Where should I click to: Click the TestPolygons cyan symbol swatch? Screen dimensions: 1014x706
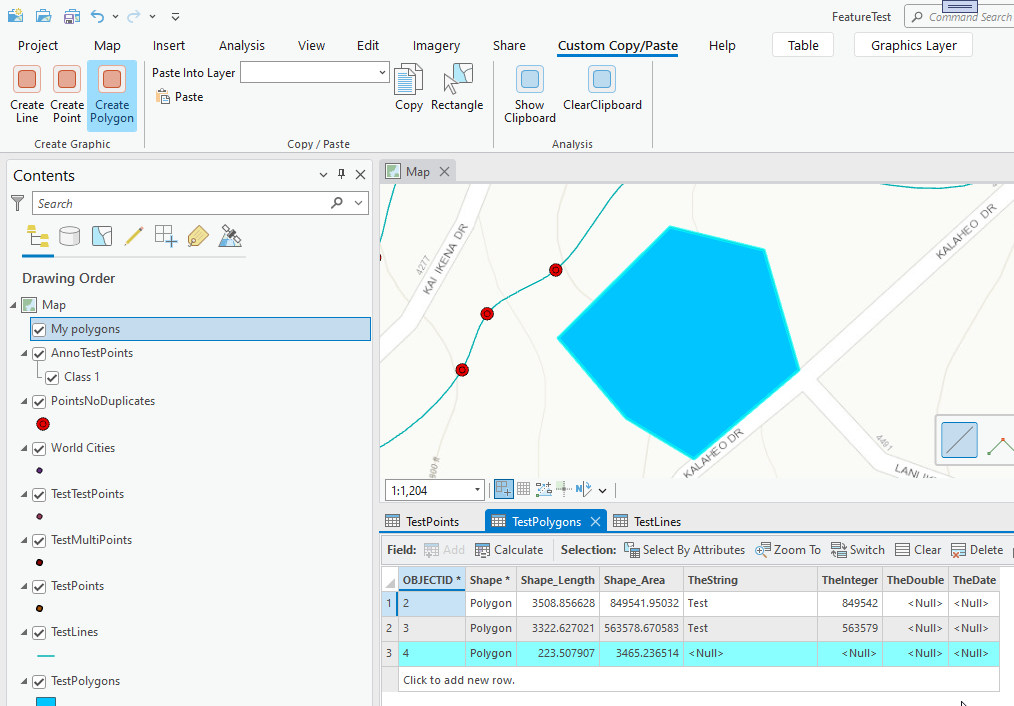[x=46, y=701]
